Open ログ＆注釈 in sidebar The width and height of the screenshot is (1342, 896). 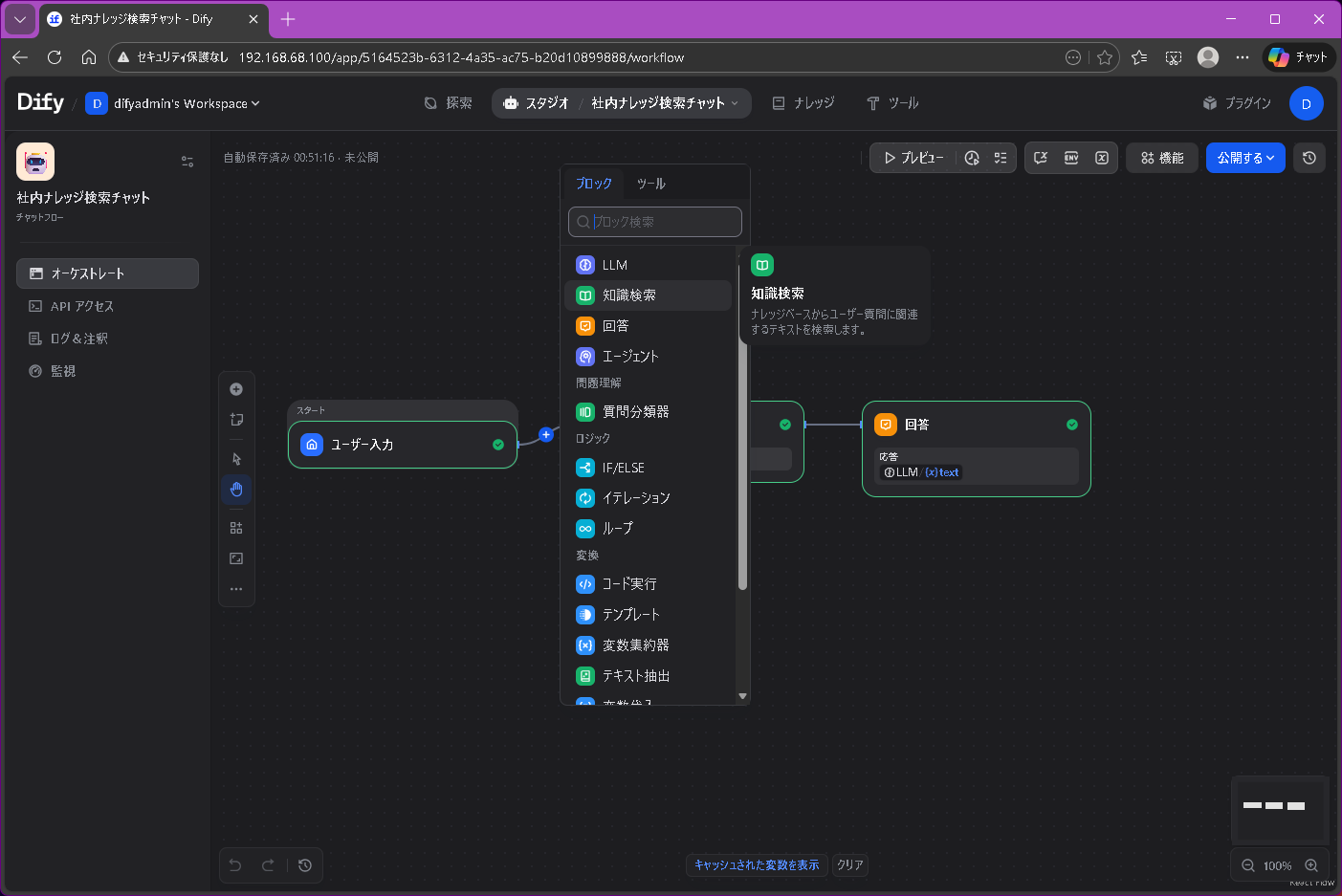pyautogui.click(x=107, y=339)
